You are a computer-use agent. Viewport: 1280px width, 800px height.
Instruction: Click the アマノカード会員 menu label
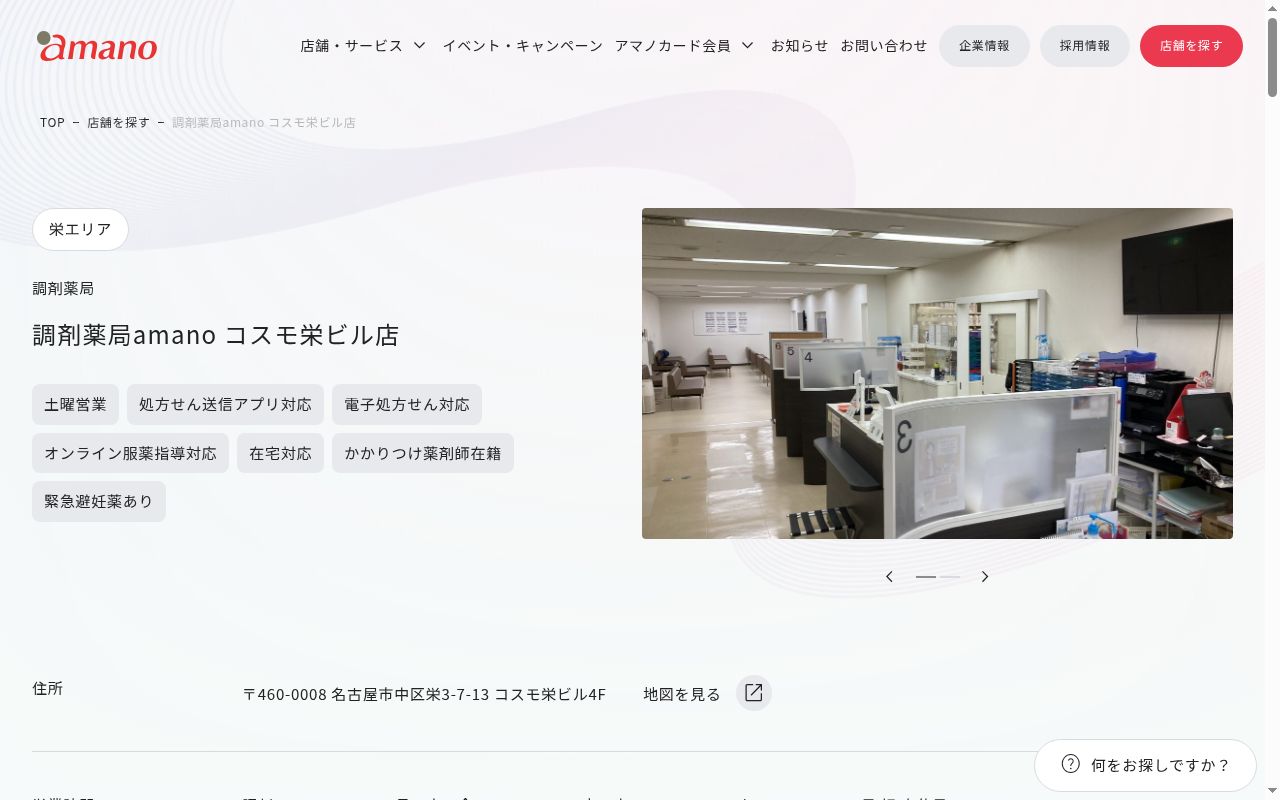[673, 46]
